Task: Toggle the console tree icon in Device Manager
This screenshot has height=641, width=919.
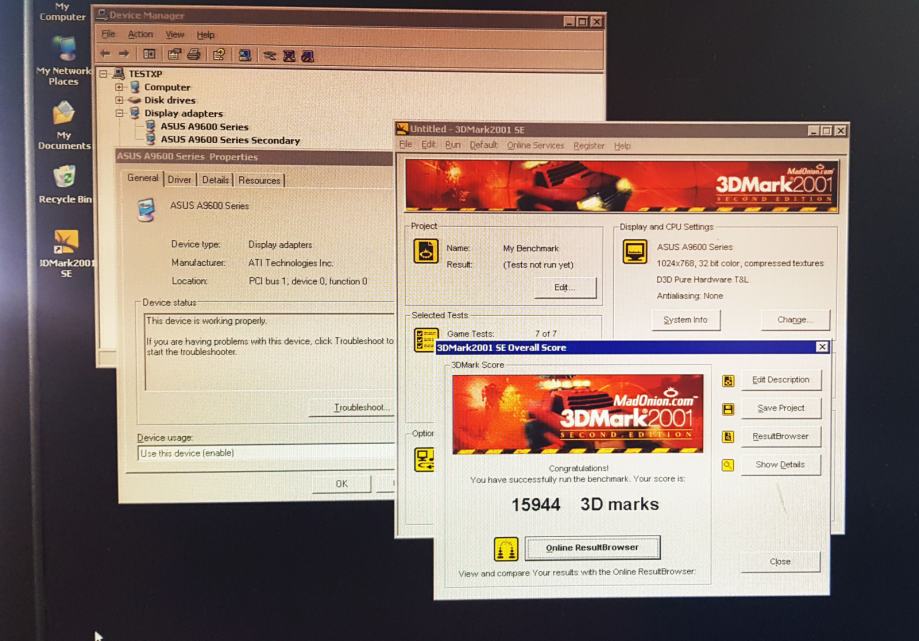Action: 149,54
